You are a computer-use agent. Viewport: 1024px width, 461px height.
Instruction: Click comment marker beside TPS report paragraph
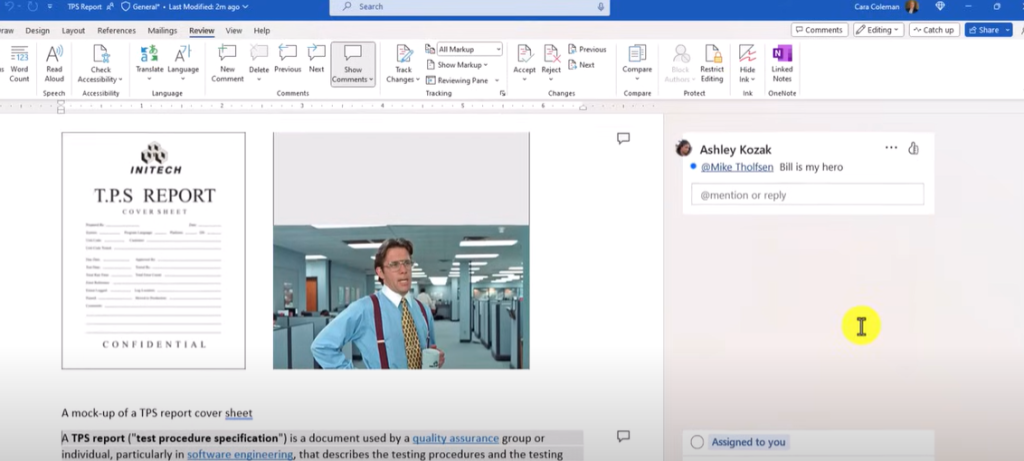coord(623,436)
